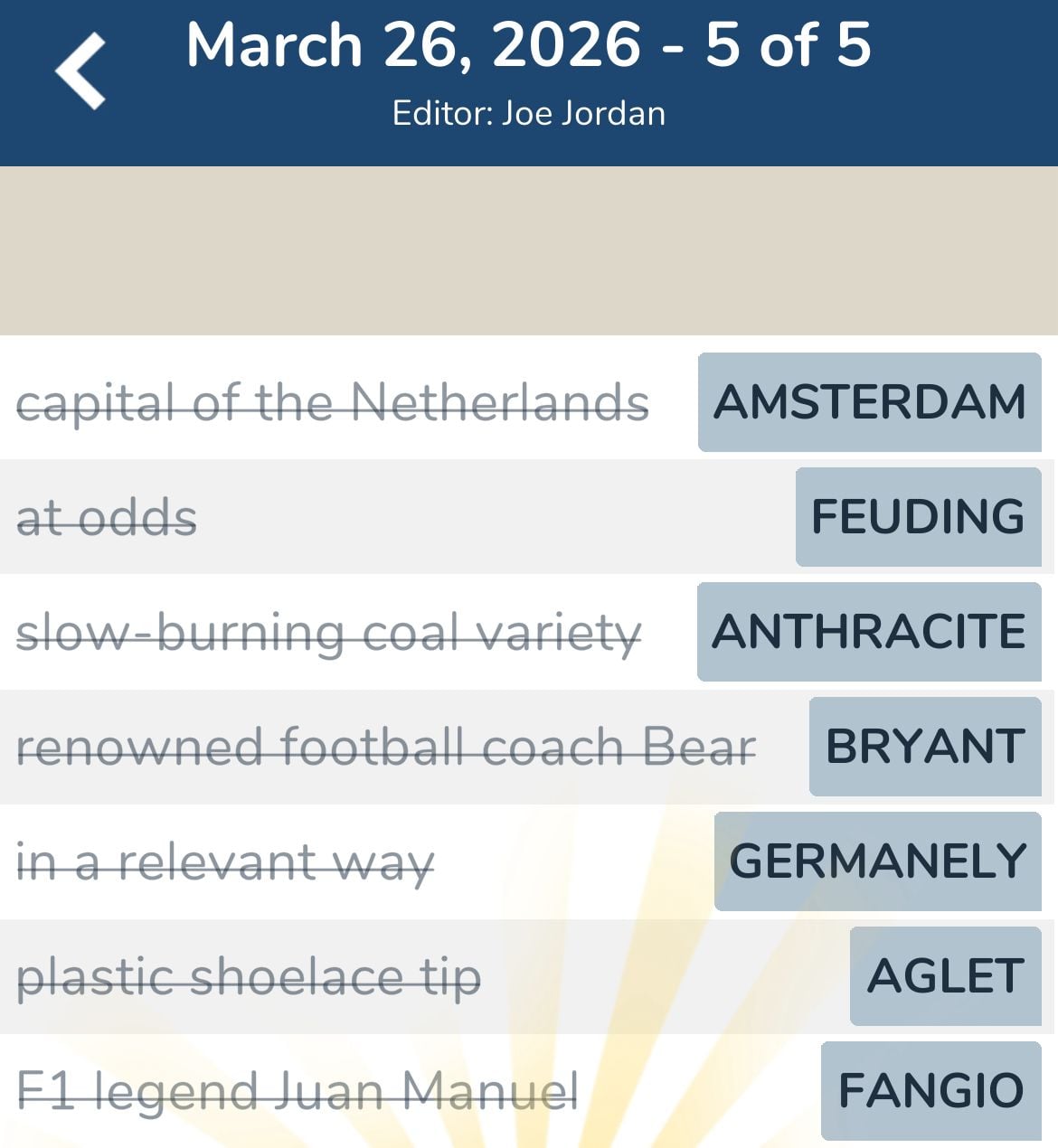Click the "Editor: Joe Jordan" subtitle

pyautogui.click(x=528, y=114)
